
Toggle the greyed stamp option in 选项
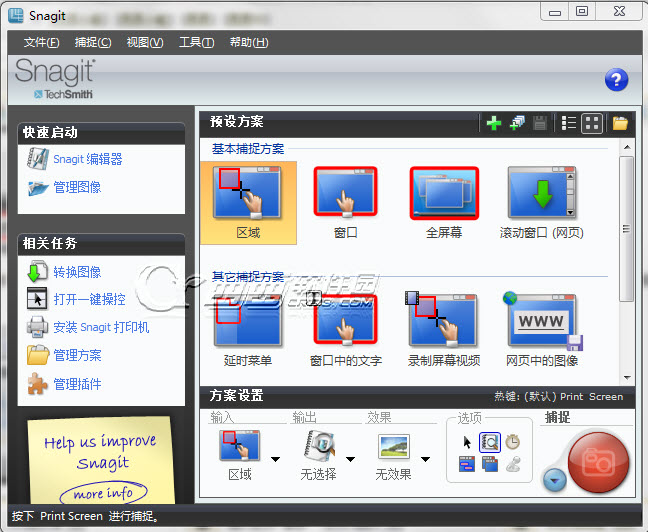pyautogui.click(x=513, y=464)
